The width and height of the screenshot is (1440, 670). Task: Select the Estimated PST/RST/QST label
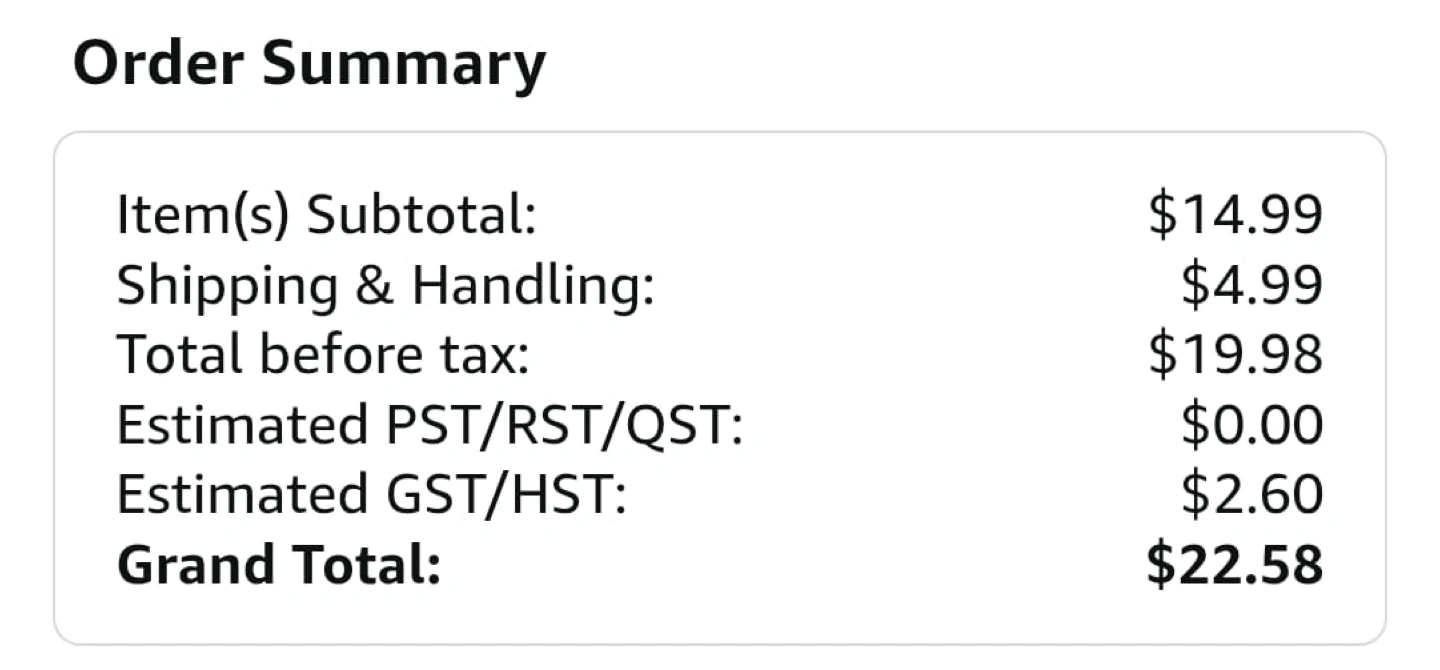pos(431,425)
